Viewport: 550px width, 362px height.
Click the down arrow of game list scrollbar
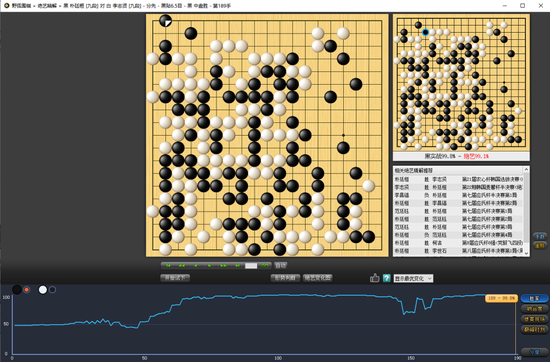tap(526, 253)
